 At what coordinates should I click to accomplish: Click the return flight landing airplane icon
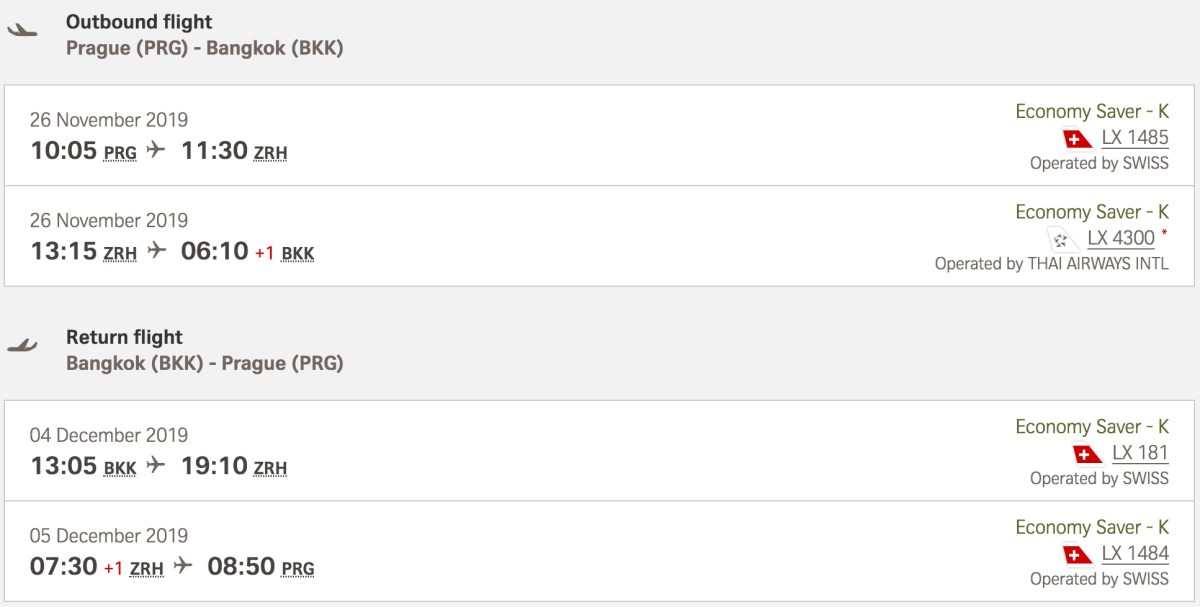tap(22, 346)
